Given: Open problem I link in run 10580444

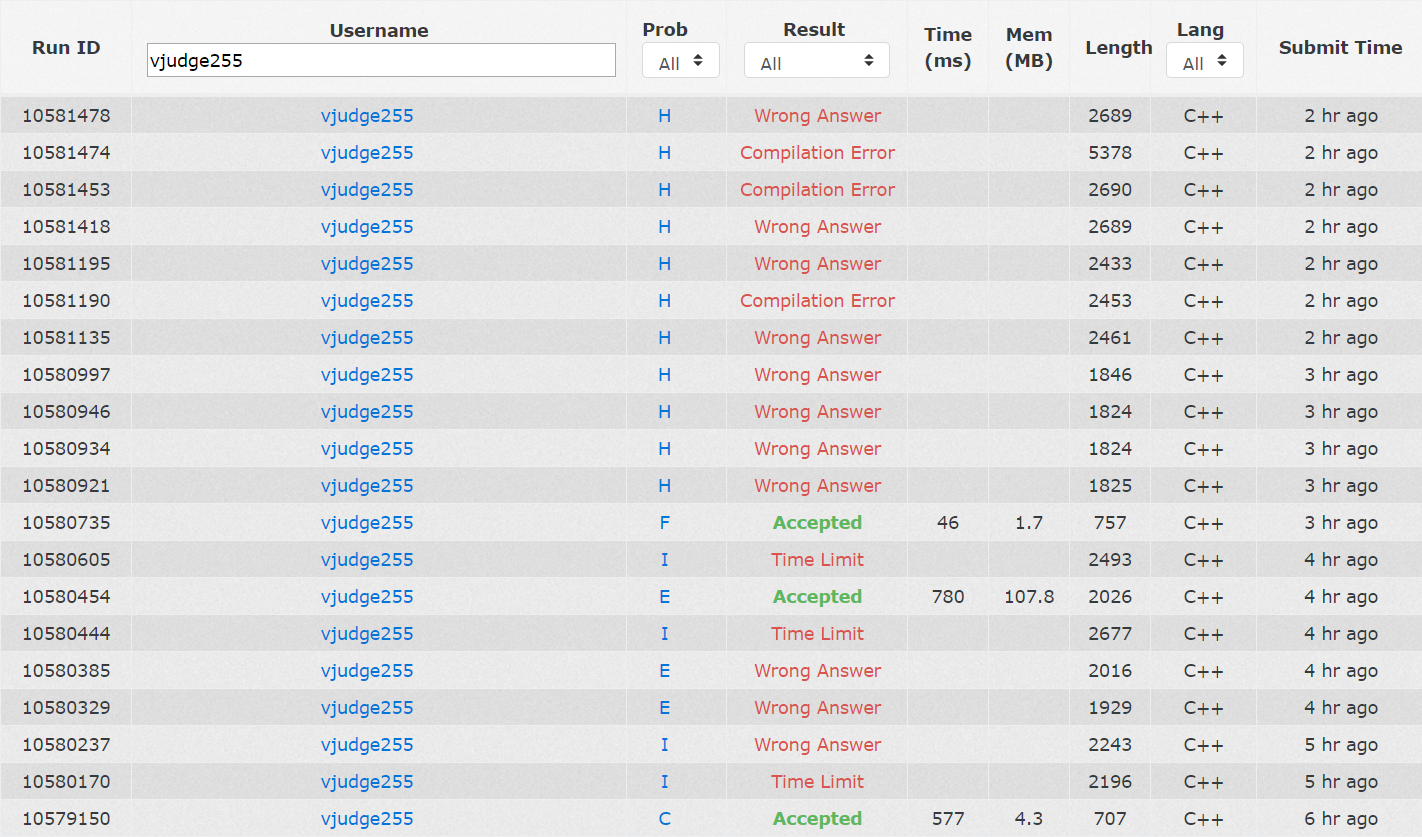Looking at the screenshot, I should (x=664, y=634).
